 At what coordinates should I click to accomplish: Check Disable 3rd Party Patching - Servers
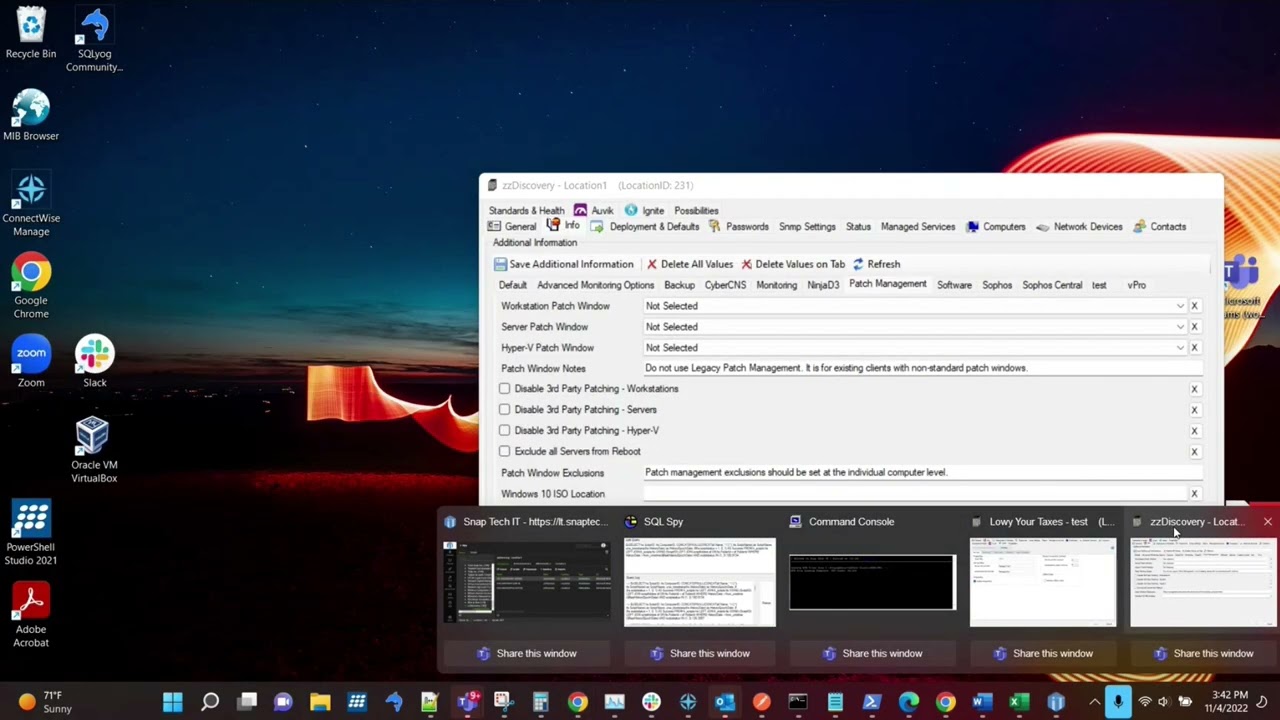coord(505,410)
